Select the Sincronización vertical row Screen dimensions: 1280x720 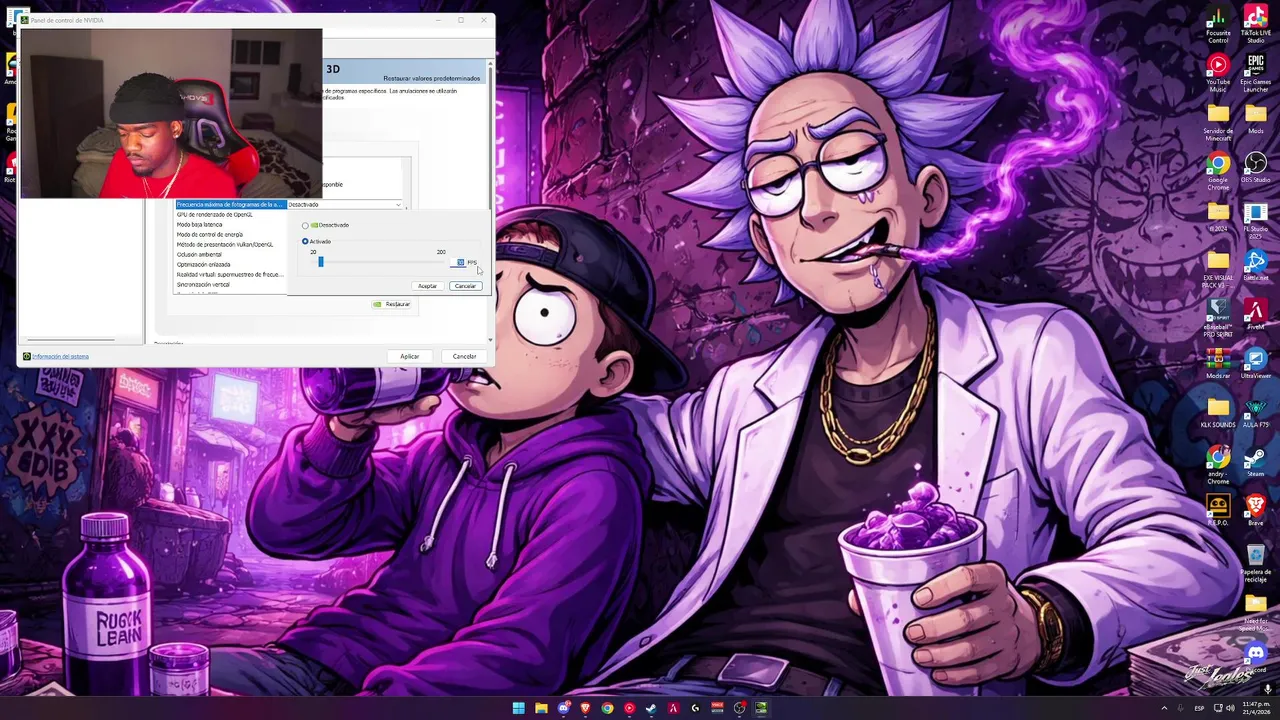(231, 284)
